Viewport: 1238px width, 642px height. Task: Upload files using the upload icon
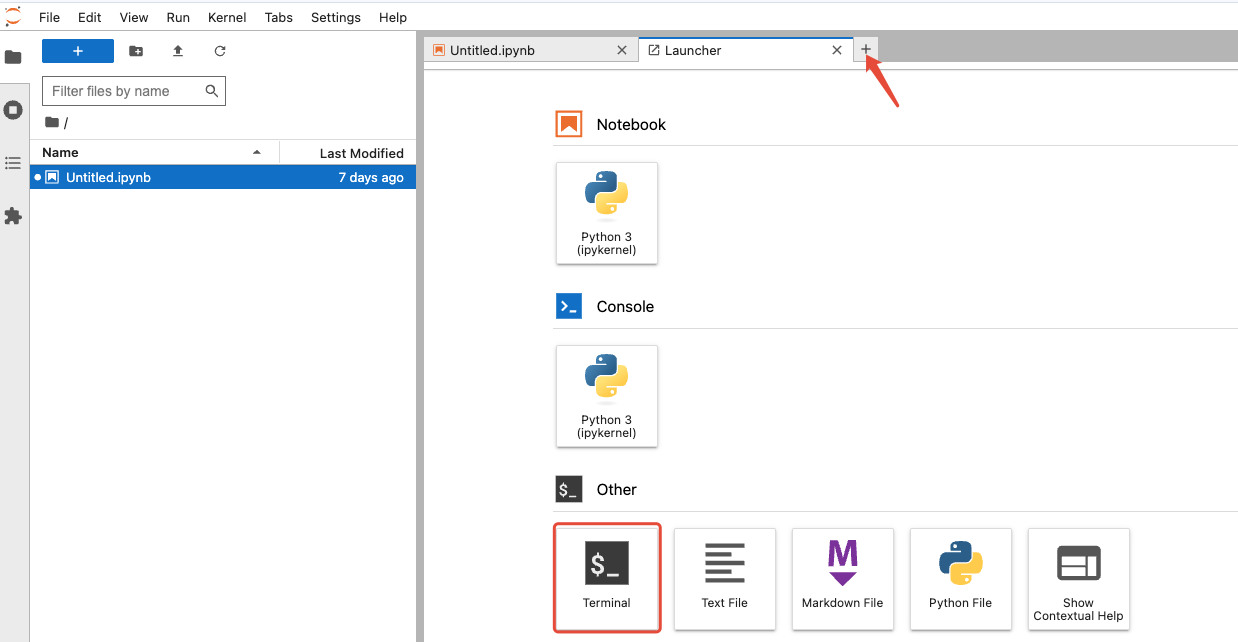tap(178, 51)
